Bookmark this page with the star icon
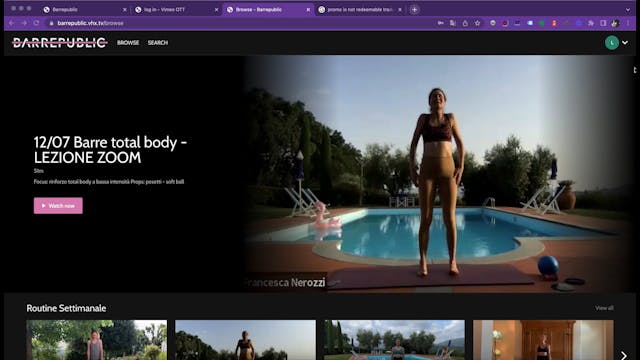640x360 pixels. (x=477, y=23)
